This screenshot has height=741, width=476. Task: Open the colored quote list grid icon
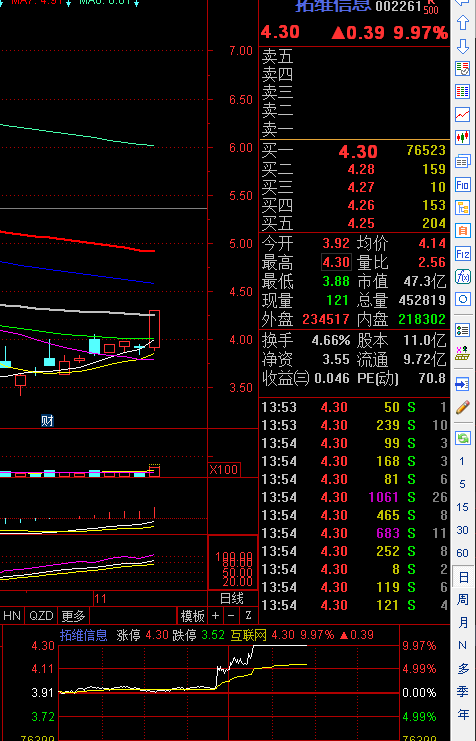point(463,91)
